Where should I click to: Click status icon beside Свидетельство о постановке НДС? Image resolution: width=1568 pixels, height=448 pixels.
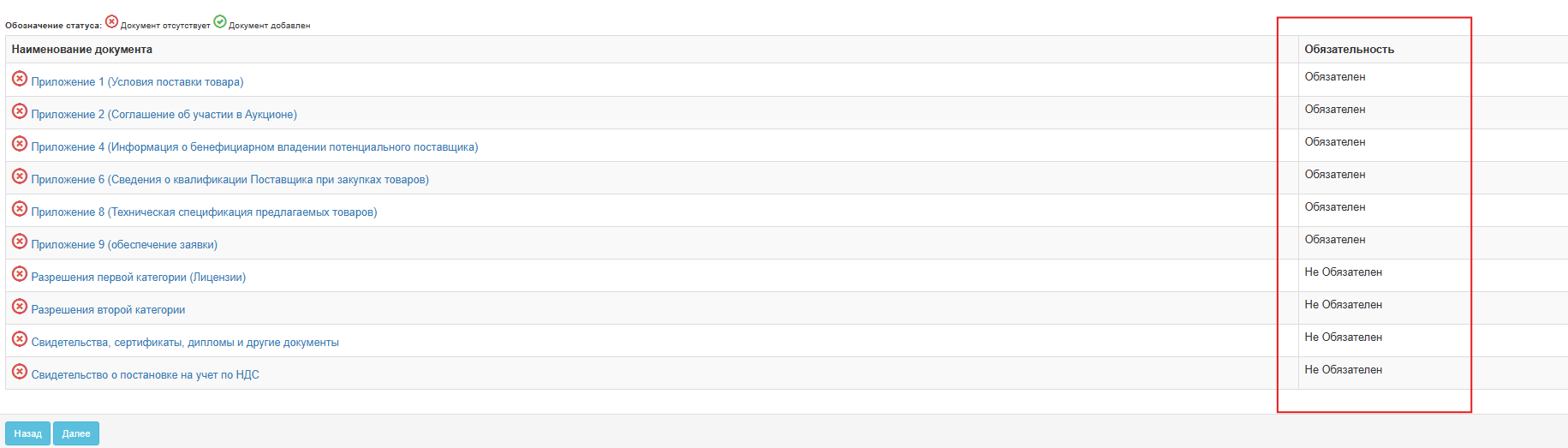(x=20, y=372)
